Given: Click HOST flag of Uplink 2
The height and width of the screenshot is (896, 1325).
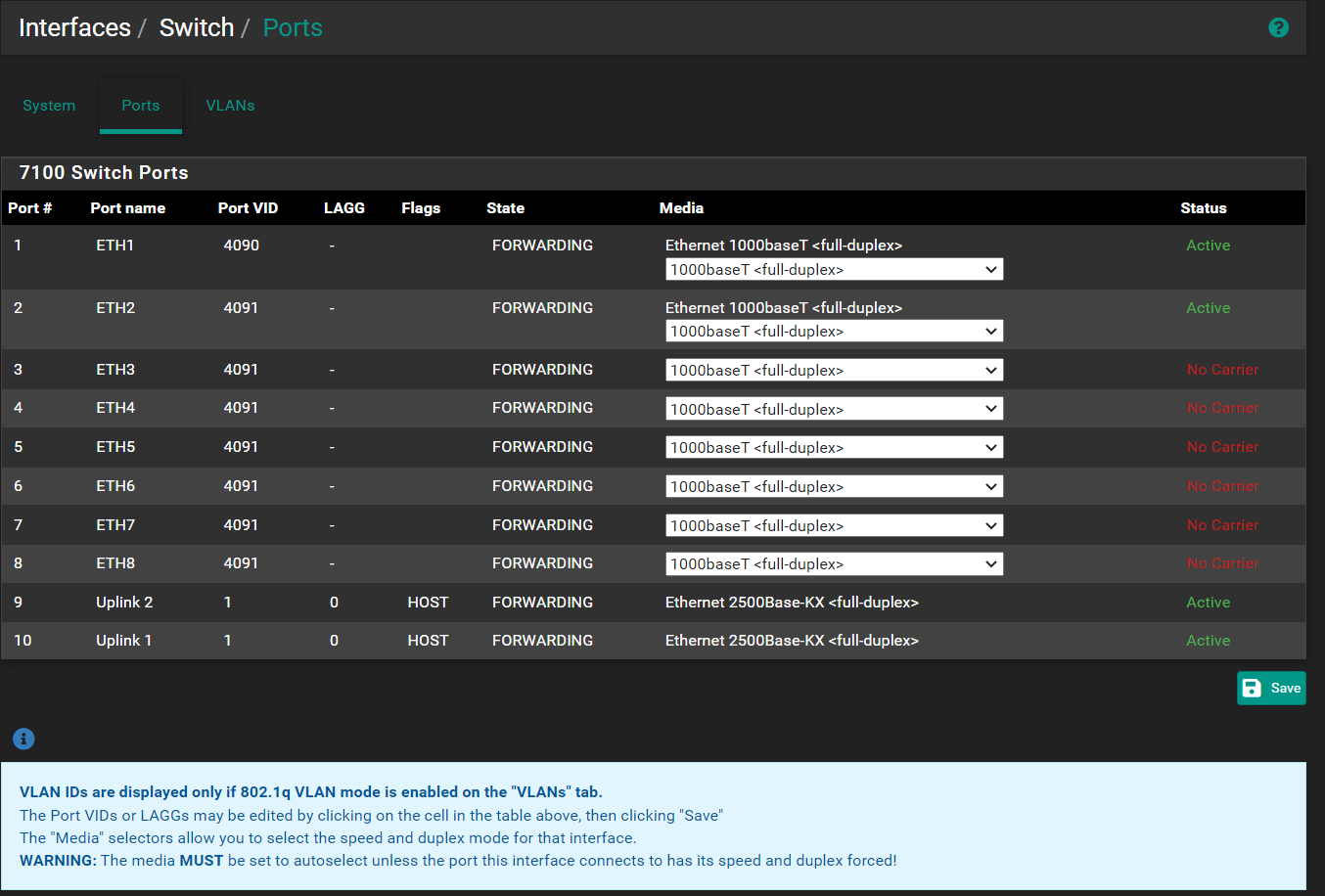Looking at the screenshot, I should (428, 603).
